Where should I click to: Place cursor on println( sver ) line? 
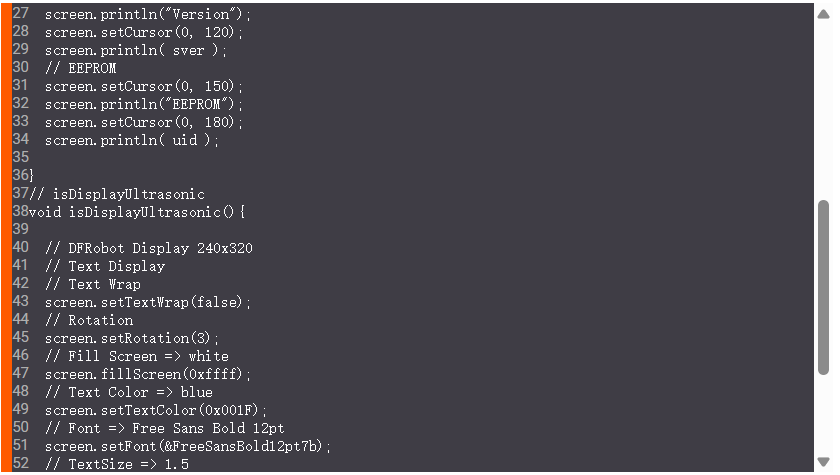(136, 50)
